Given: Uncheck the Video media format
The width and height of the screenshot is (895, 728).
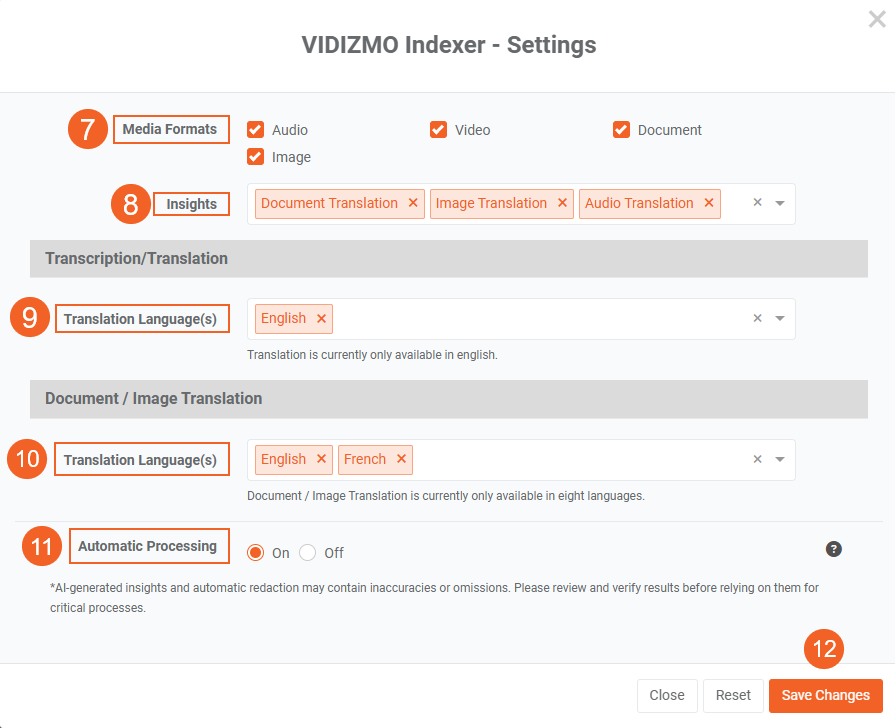Looking at the screenshot, I should point(438,129).
